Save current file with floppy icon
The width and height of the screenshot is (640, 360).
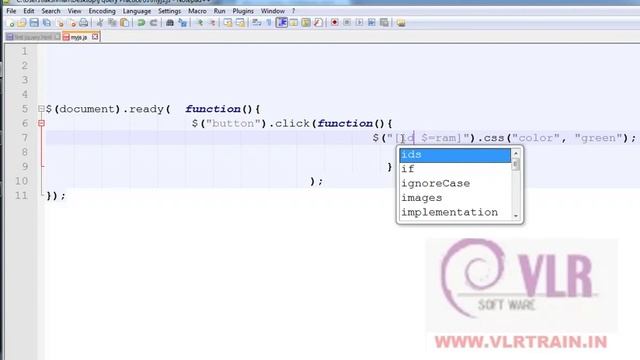pyautogui.click(x=34, y=23)
